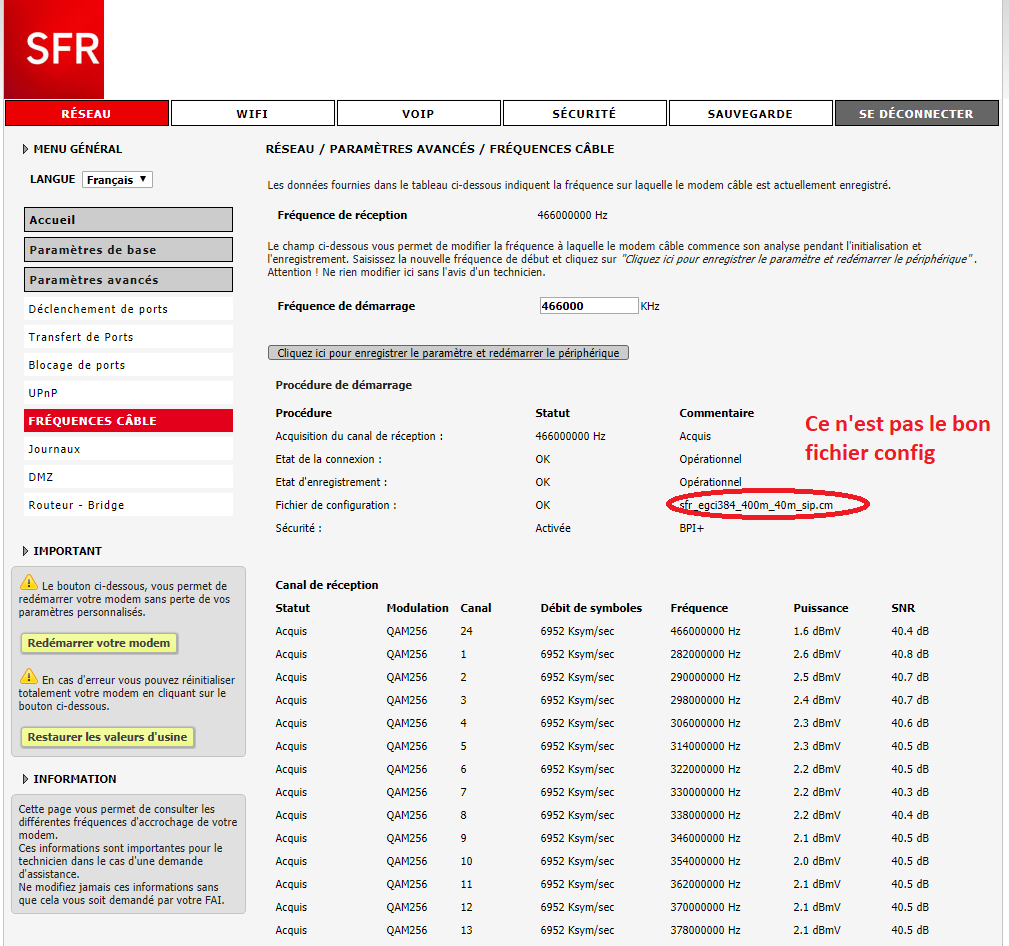
Task: Click the Fréquence de démarrage input field
Action: point(588,306)
